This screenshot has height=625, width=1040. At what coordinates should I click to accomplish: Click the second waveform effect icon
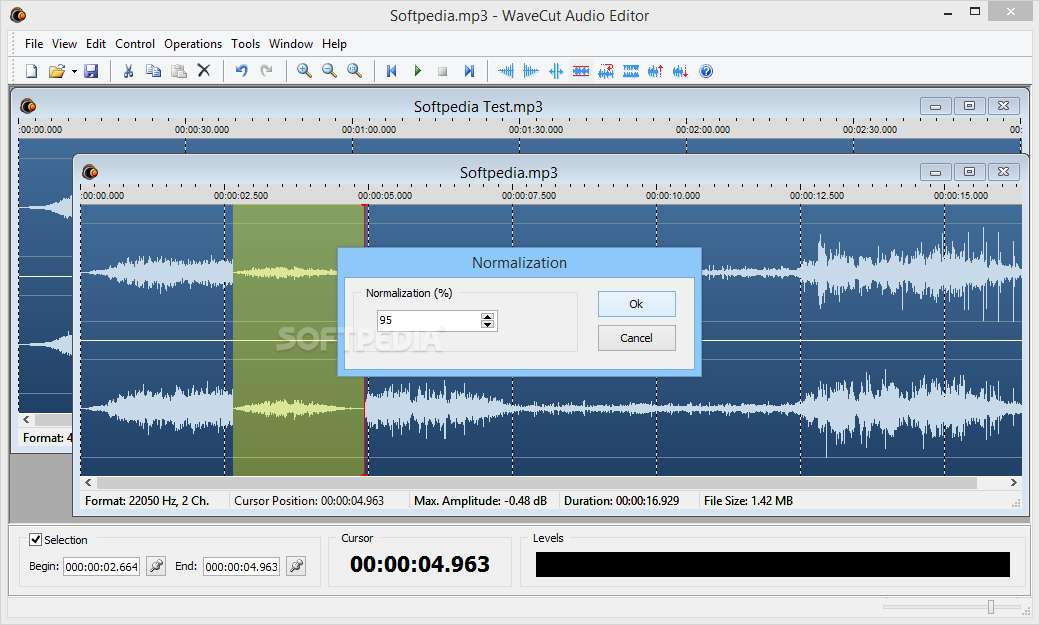coord(531,71)
